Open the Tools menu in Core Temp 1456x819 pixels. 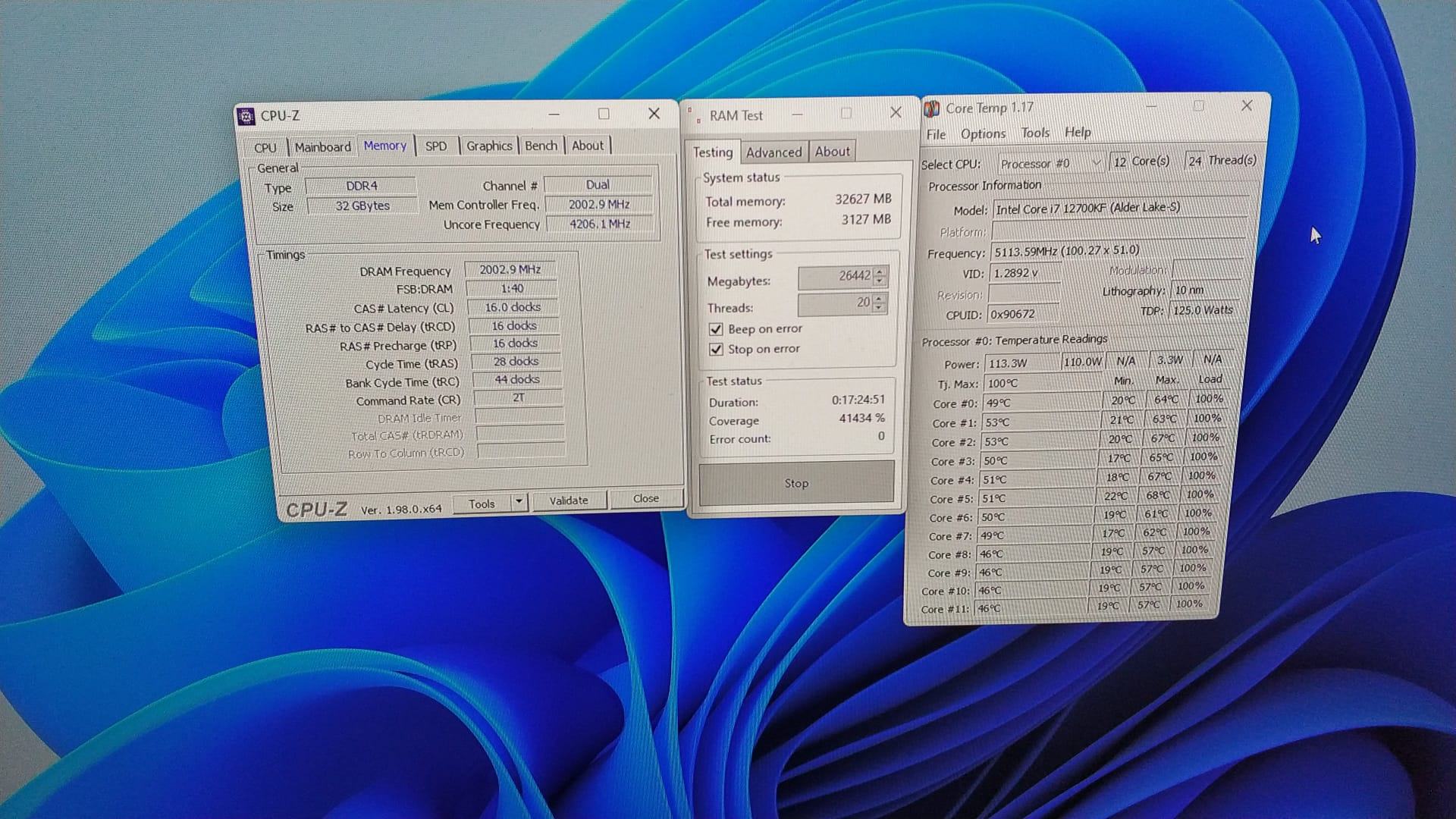coord(1035,133)
